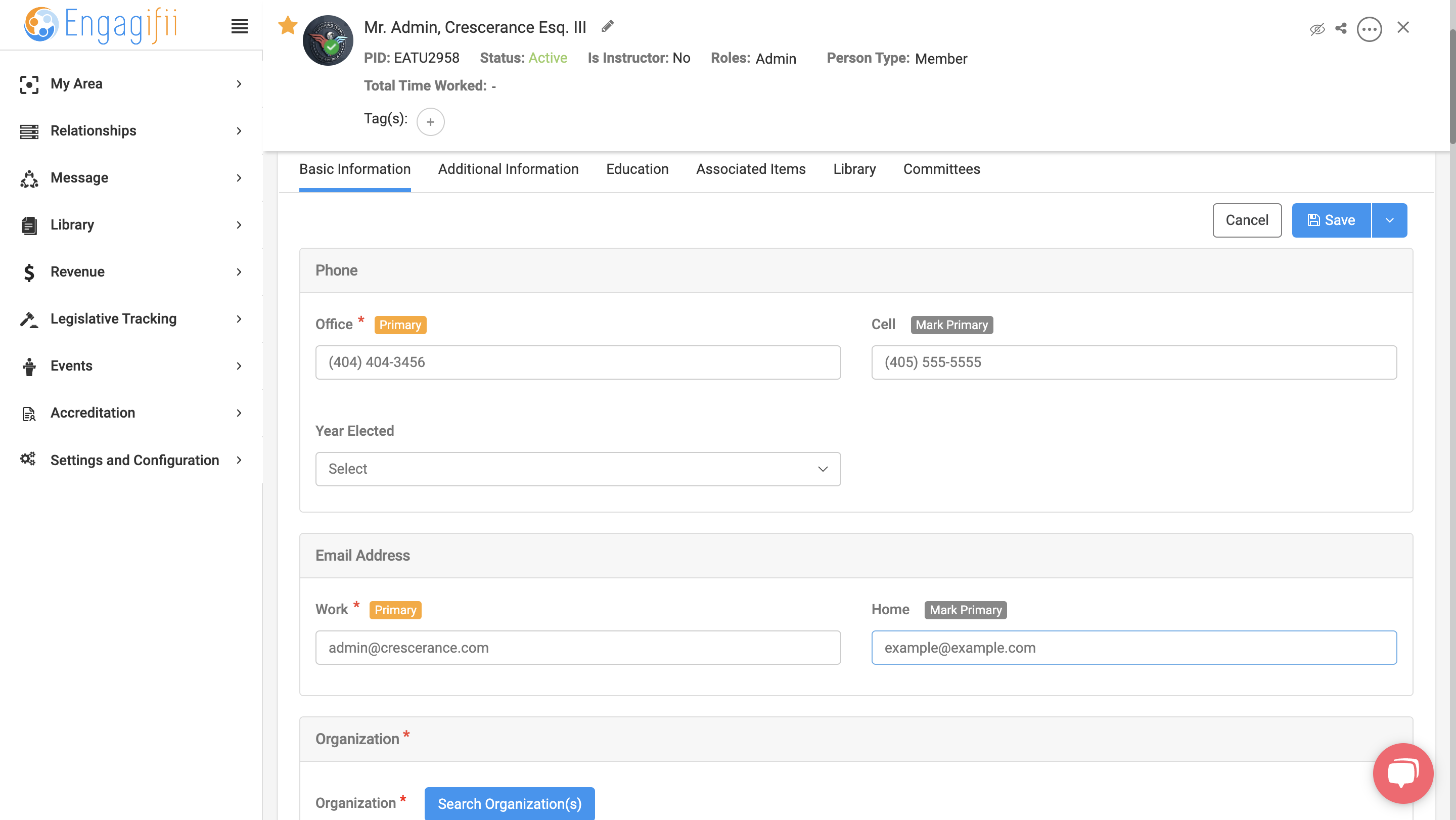Screen dimensions: 1456x820
Task: Click the Message sidebar icon
Action: tap(29, 178)
